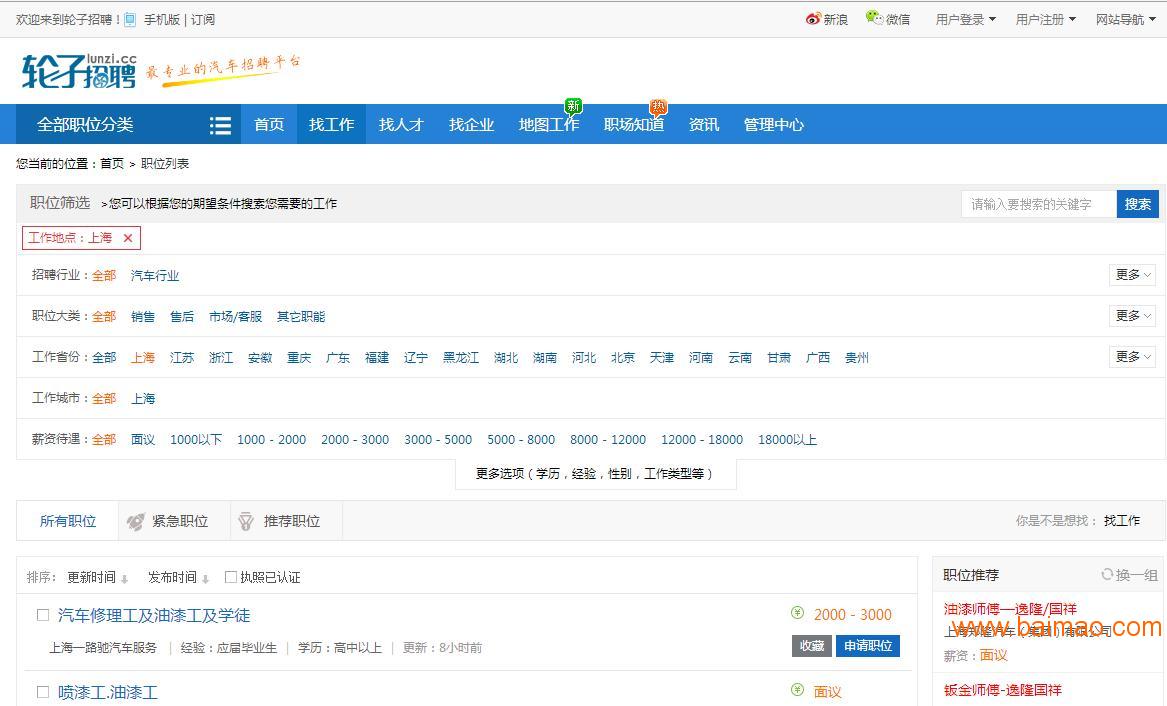Remove the 工作地点:上海 filter with X
The width and height of the screenshot is (1167, 706).
pos(128,238)
